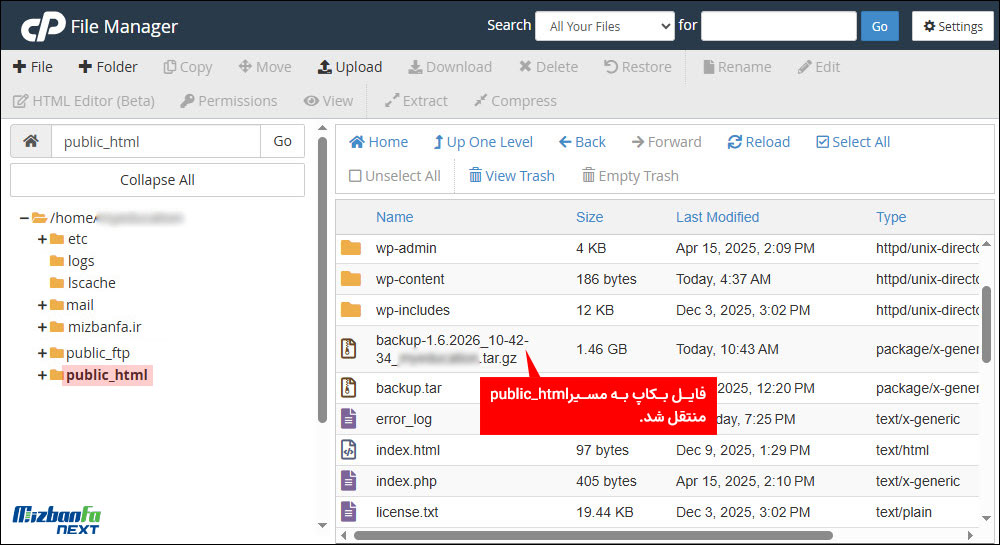Image resolution: width=1000 pixels, height=545 pixels.
Task: Click the Reload icon in navigation bar
Action: point(735,142)
